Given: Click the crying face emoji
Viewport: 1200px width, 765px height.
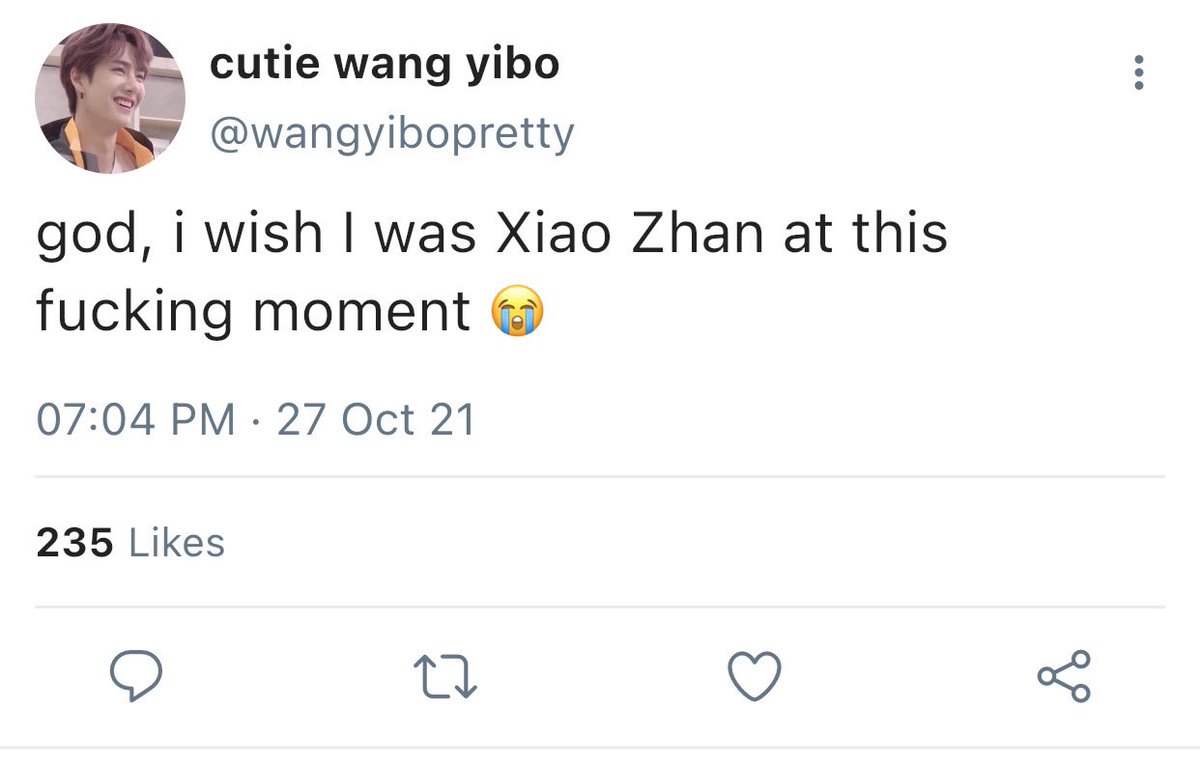Looking at the screenshot, I should coord(516,313).
